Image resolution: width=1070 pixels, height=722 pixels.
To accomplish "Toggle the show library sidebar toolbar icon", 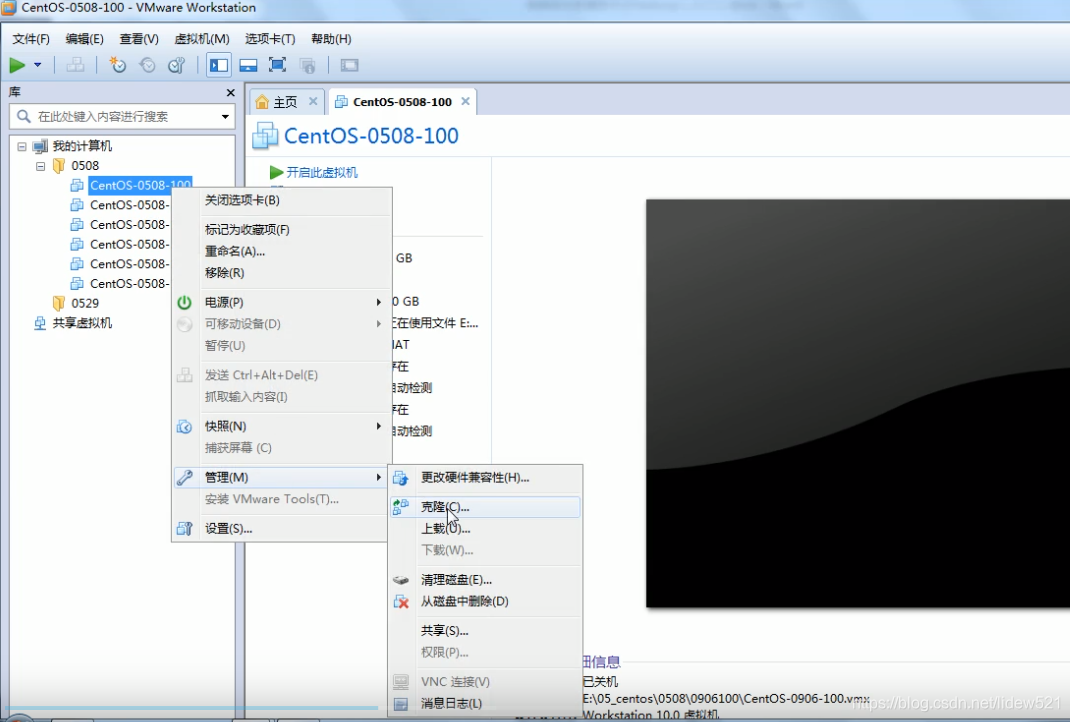I will (219, 66).
